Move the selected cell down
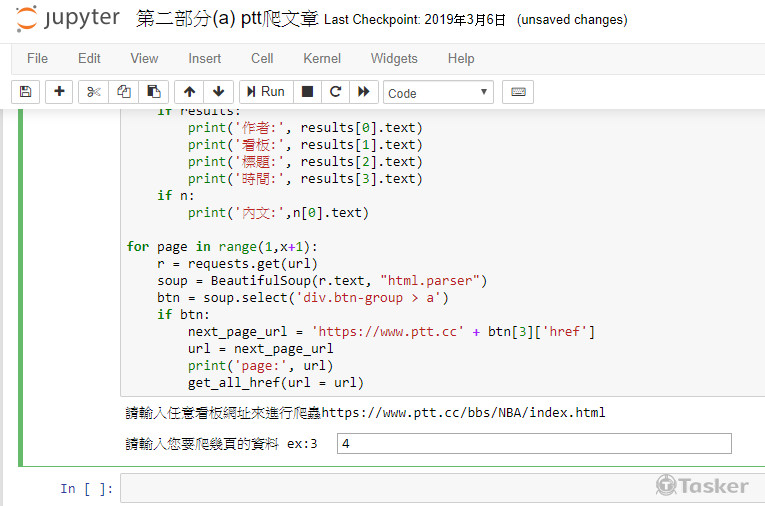Viewport: 765px width, 506px height. (219, 92)
